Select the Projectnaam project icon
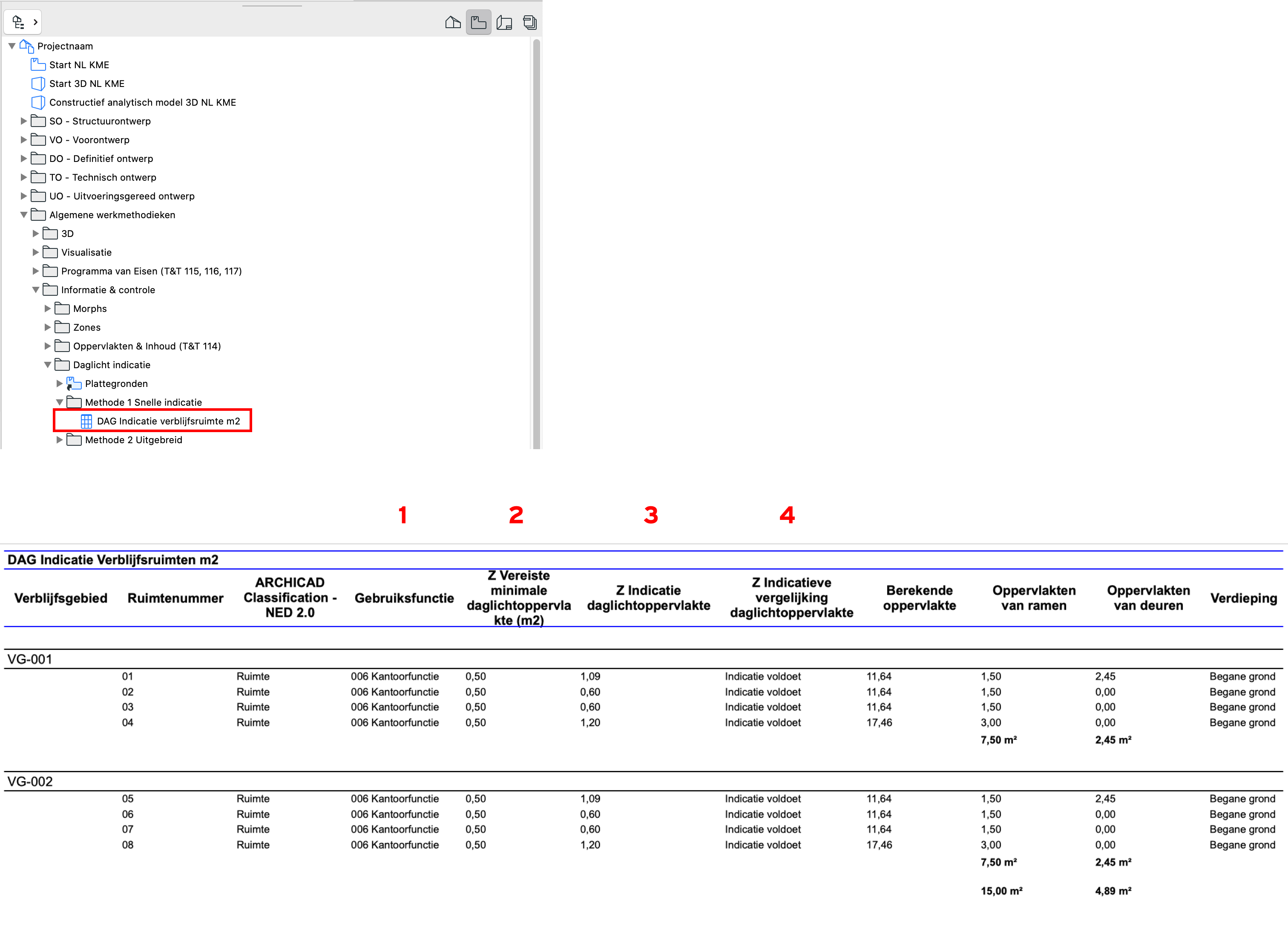The width and height of the screenshot is (1288, 929). pos(27,46)
